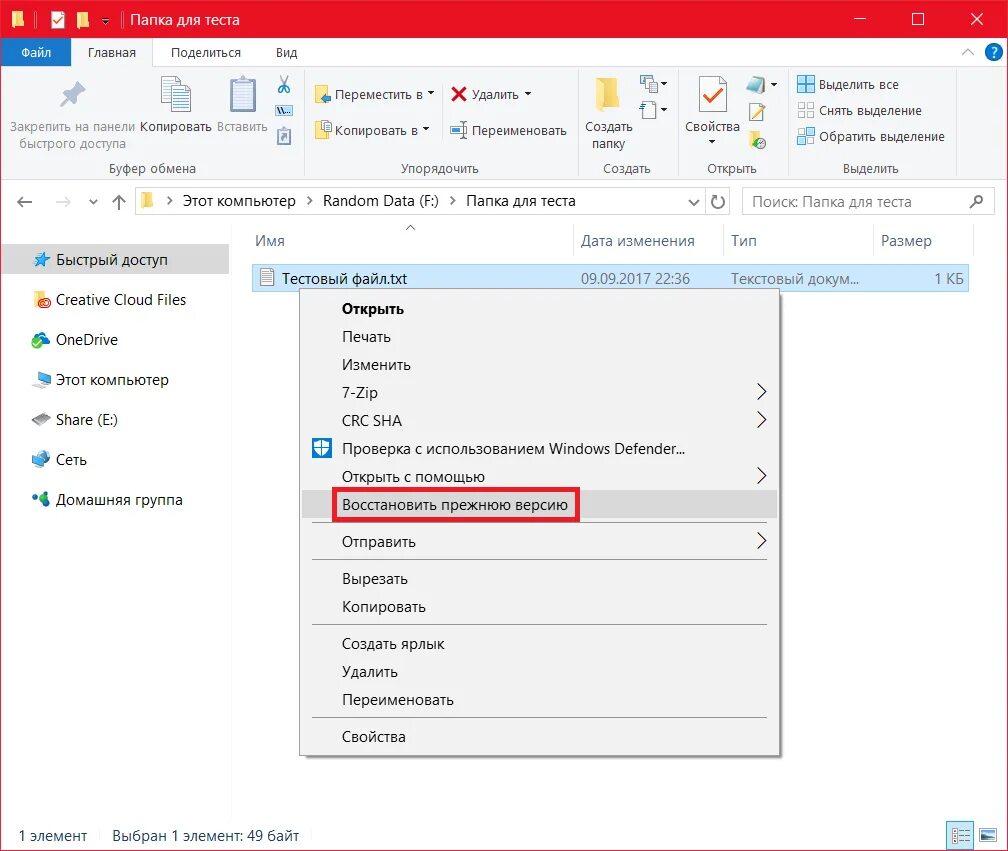This screenshot has height=851, width=1008.
Task: Click the new folder quick access toolbar icon
Action: tap(83, 20)
